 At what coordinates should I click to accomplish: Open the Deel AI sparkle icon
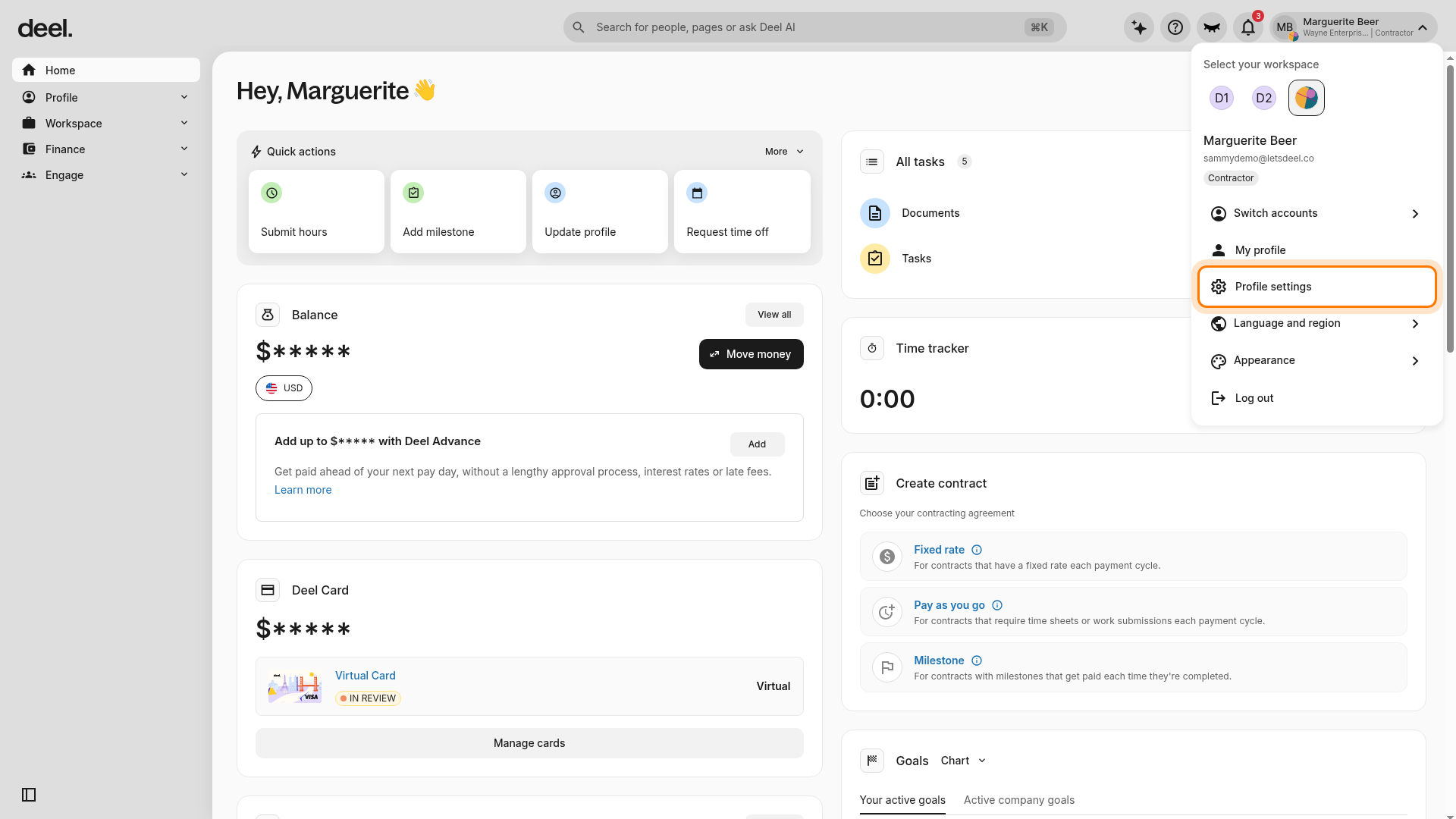(1139, 27)
